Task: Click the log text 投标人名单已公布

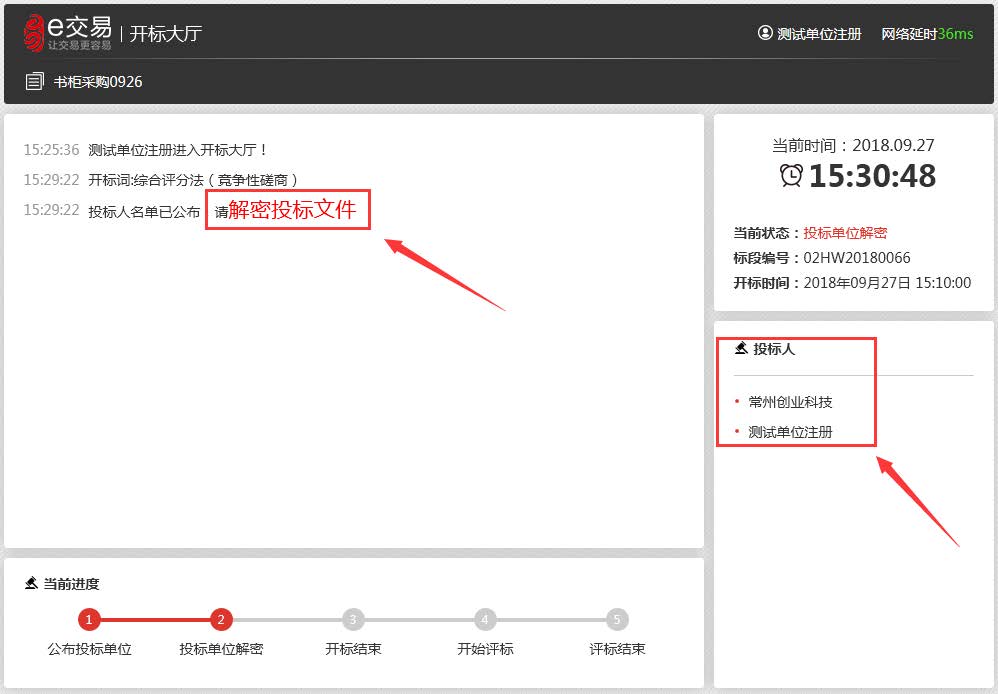Action: [x=144, y=211]
